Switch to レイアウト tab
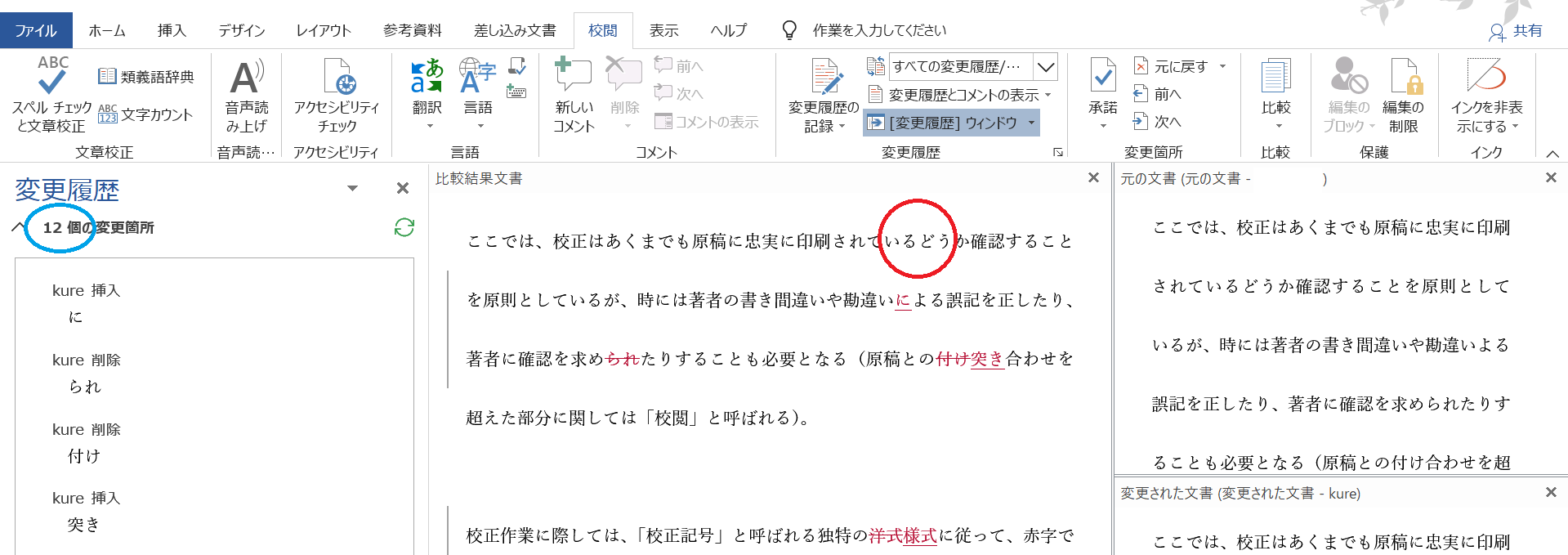 coord(324,30)
